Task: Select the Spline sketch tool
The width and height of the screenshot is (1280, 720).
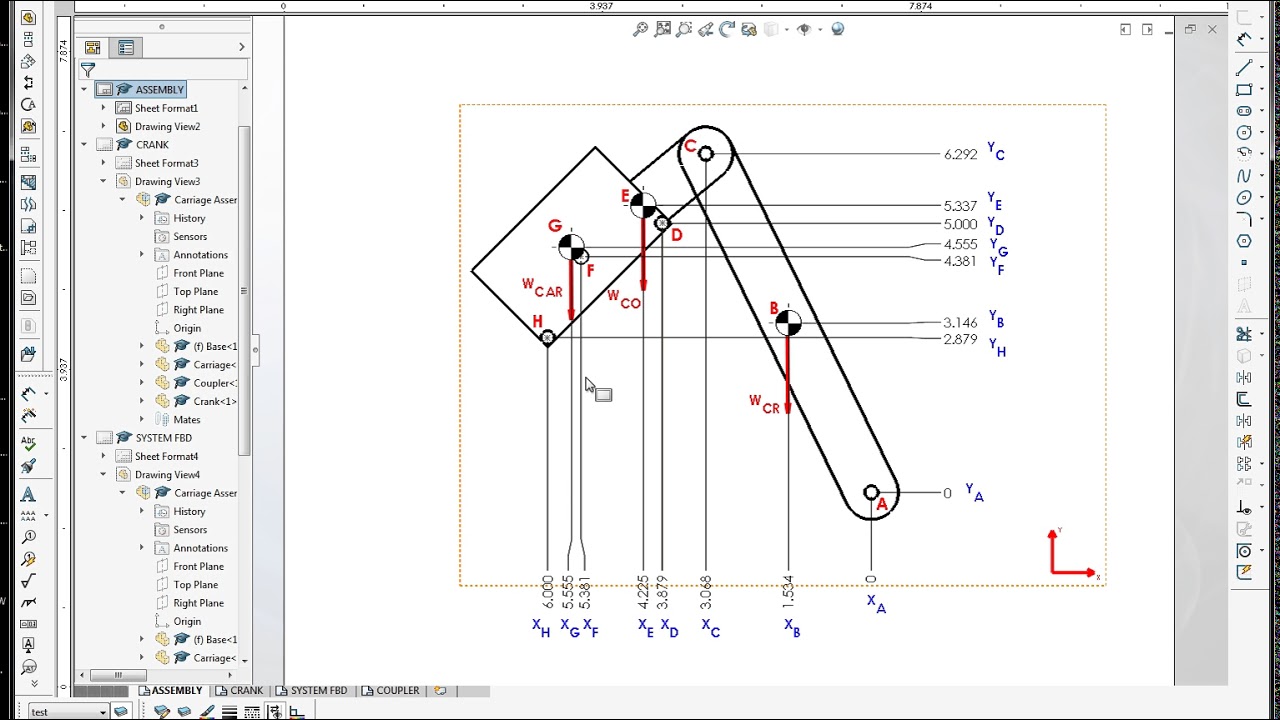Action: click(x=1244, y=176)
